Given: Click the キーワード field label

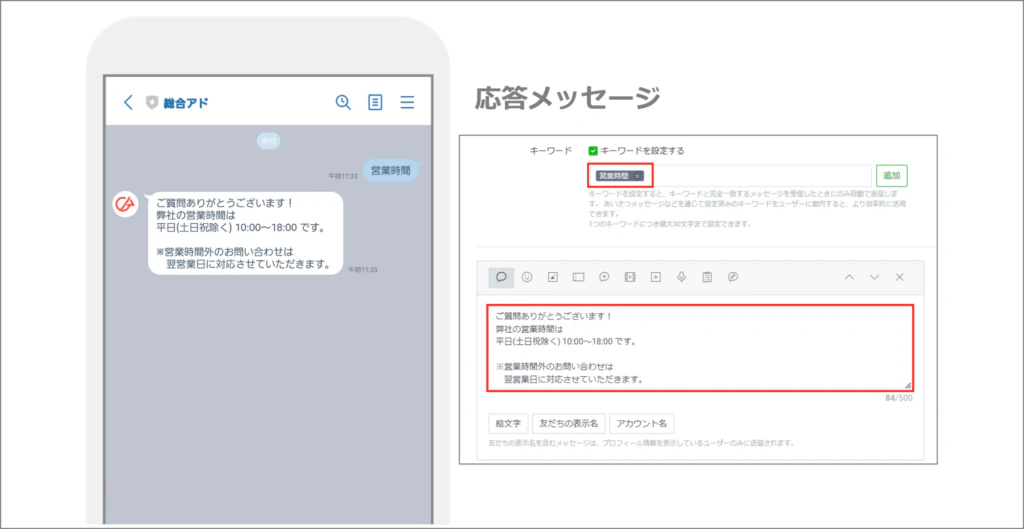Looking at the screenshot, I should (x=551, y=151).
